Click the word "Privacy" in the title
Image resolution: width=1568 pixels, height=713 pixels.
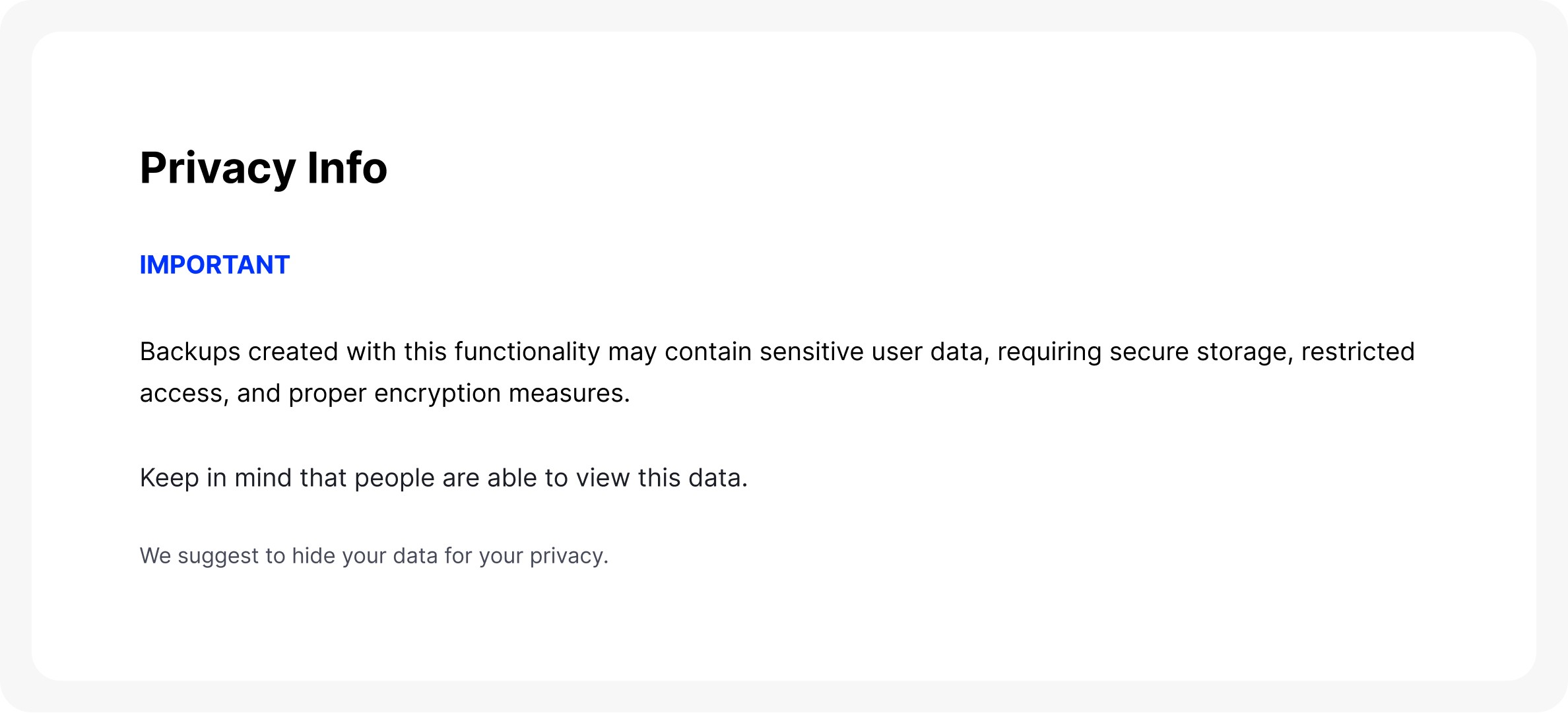pos(217,168)
